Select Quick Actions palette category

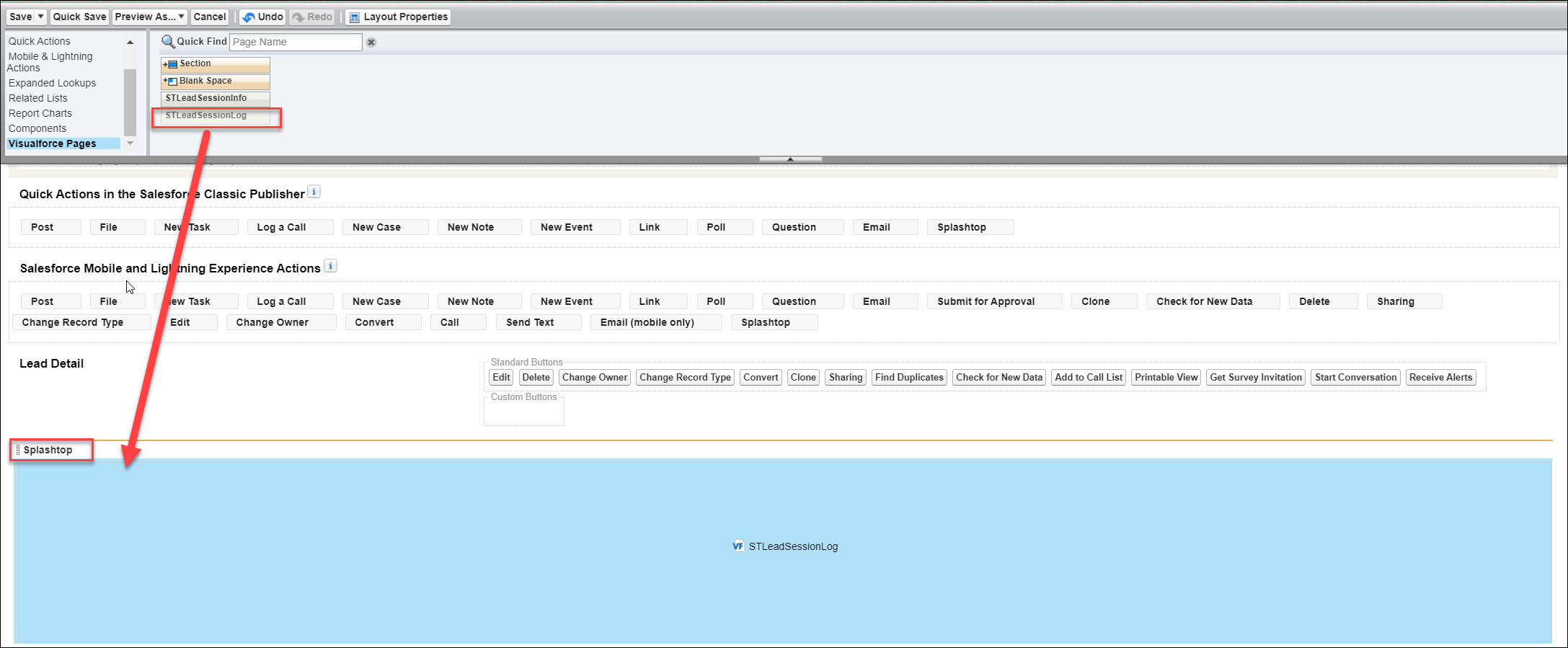coord(40,41)
